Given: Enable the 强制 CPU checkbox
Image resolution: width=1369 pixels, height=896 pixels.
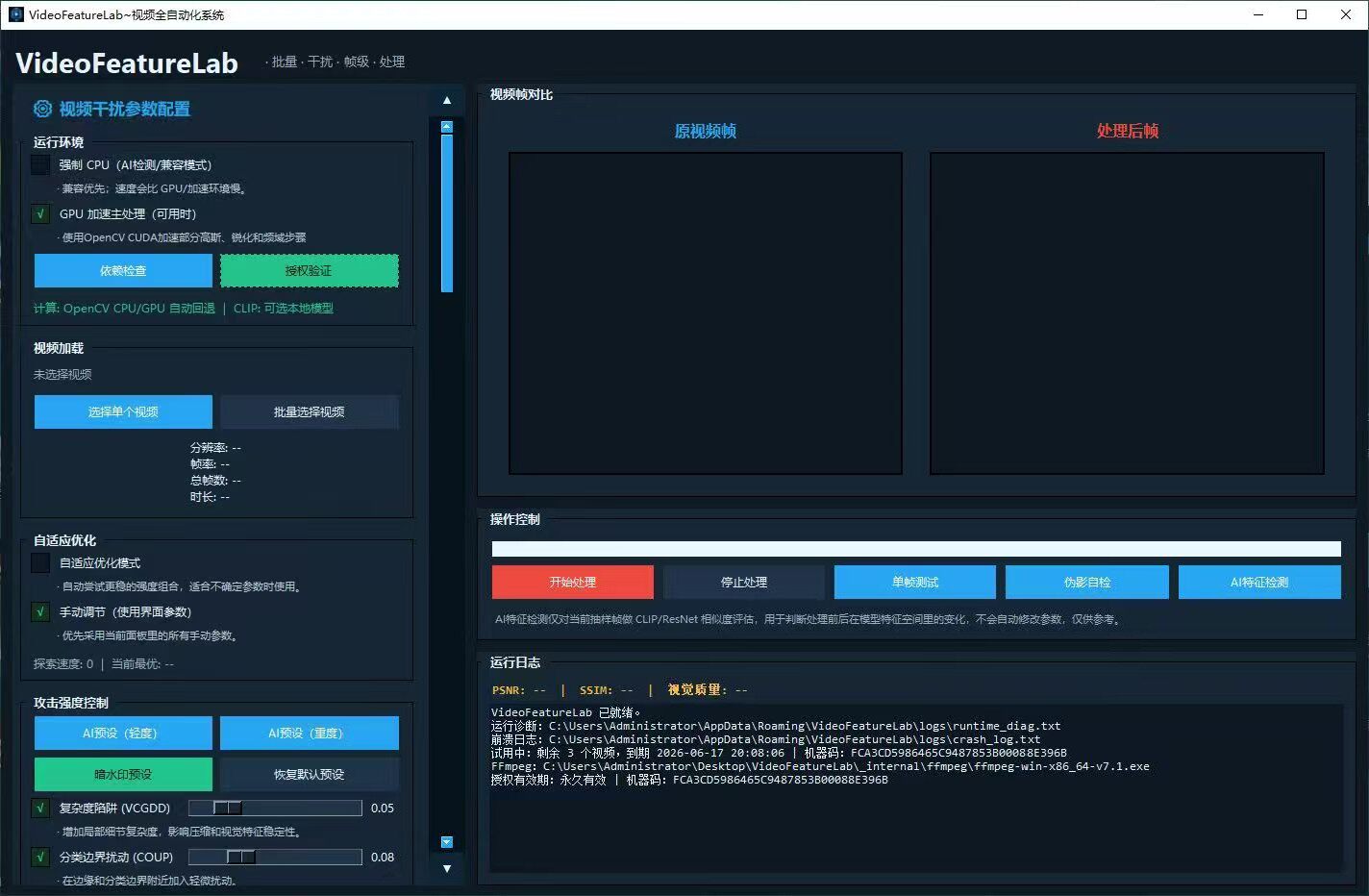Looking at the screenshot, I should [40, 164].
